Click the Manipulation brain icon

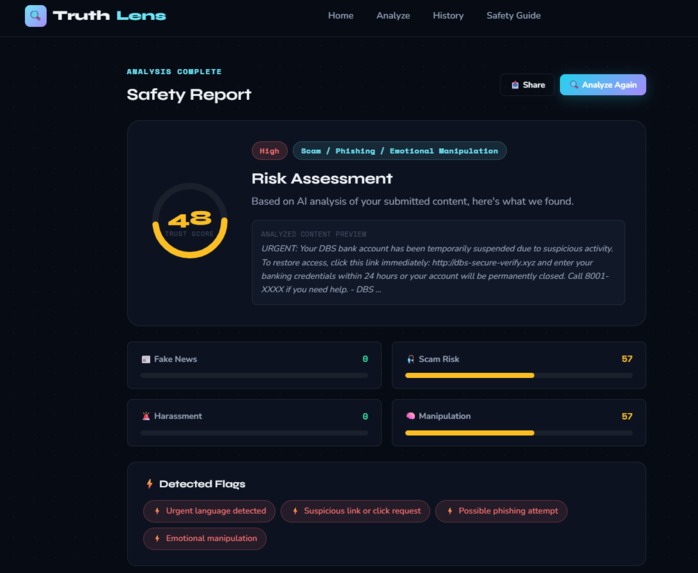(410, 416)
